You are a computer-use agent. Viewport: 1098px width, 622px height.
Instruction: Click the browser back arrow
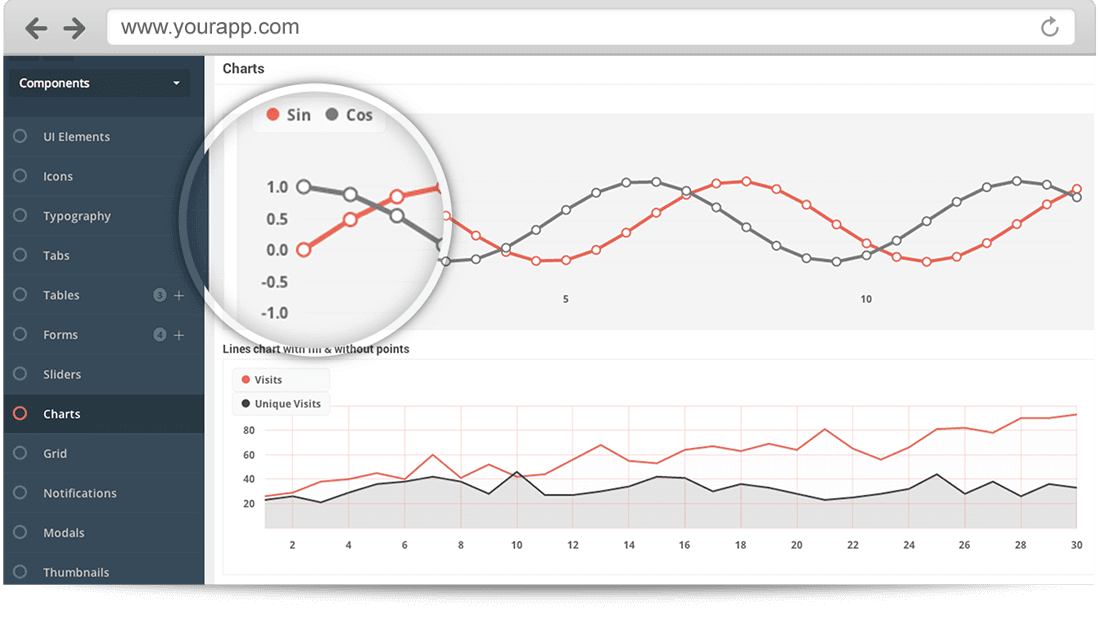pyautogui.click(x=36, y=28)
